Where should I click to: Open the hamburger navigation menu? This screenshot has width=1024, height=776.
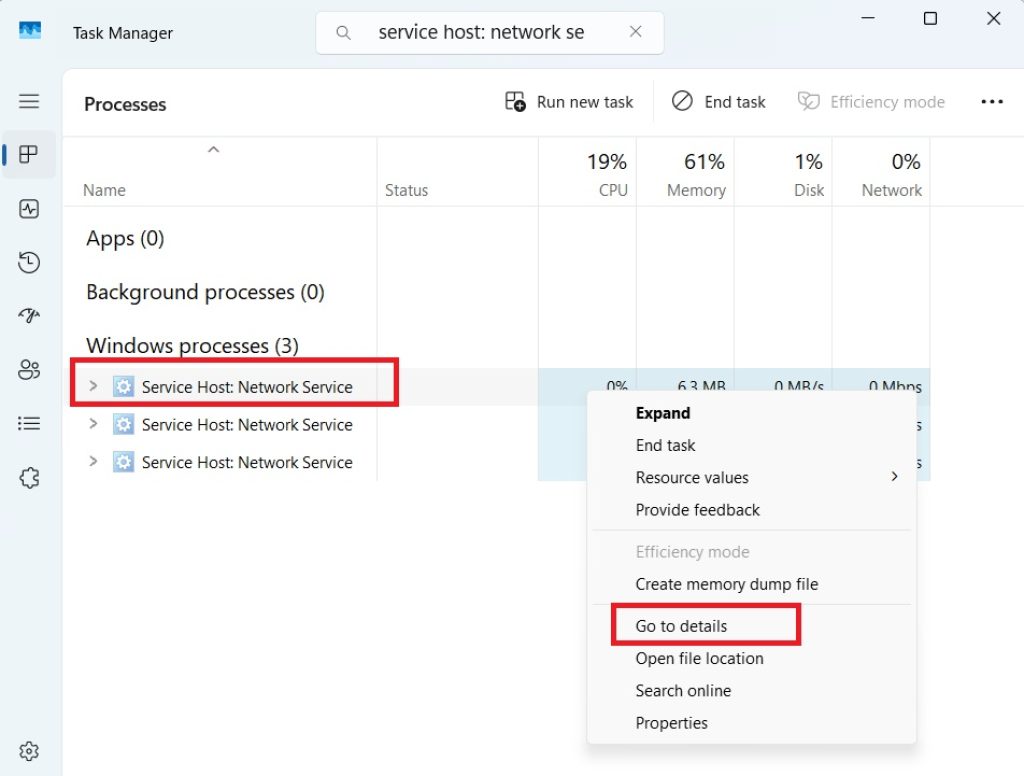pyautogui.click(x=29, y=101)
